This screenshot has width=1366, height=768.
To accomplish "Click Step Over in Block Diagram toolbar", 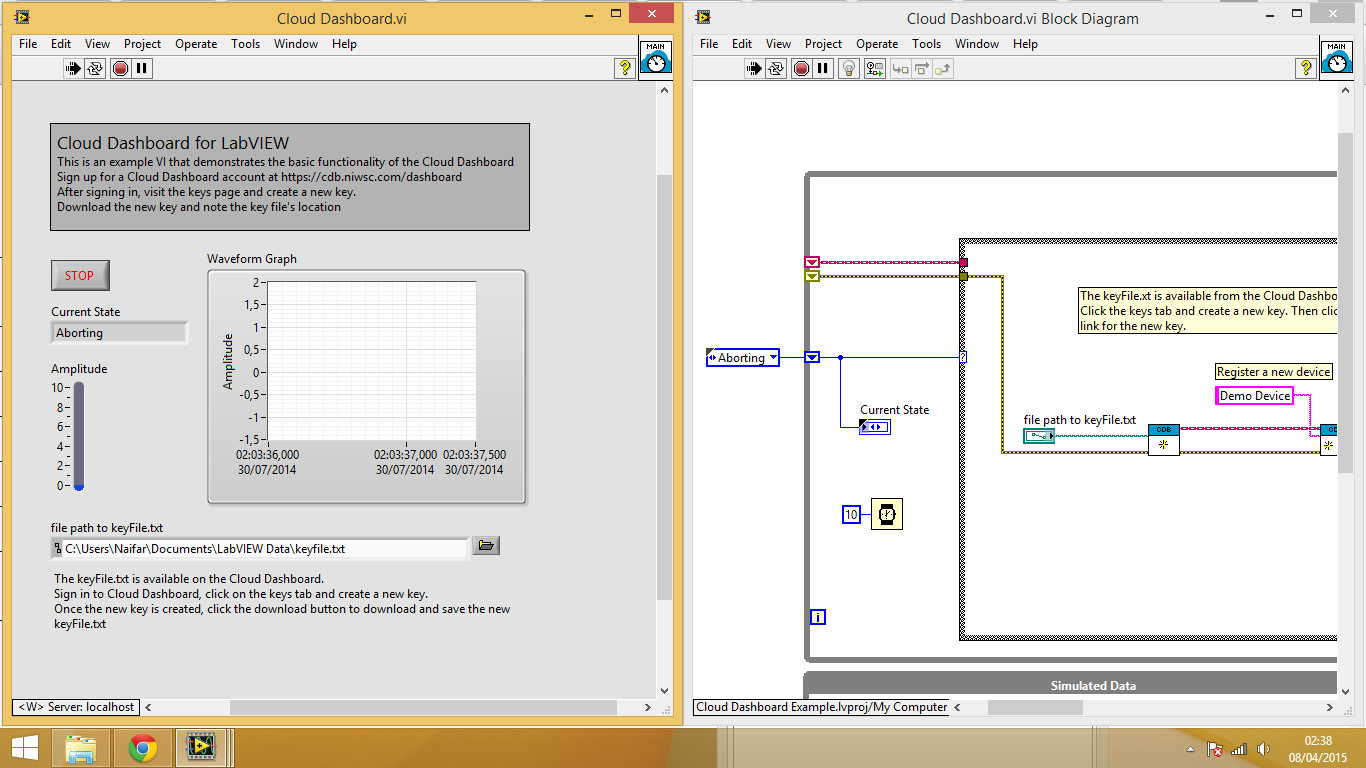I will coord(921,69).
